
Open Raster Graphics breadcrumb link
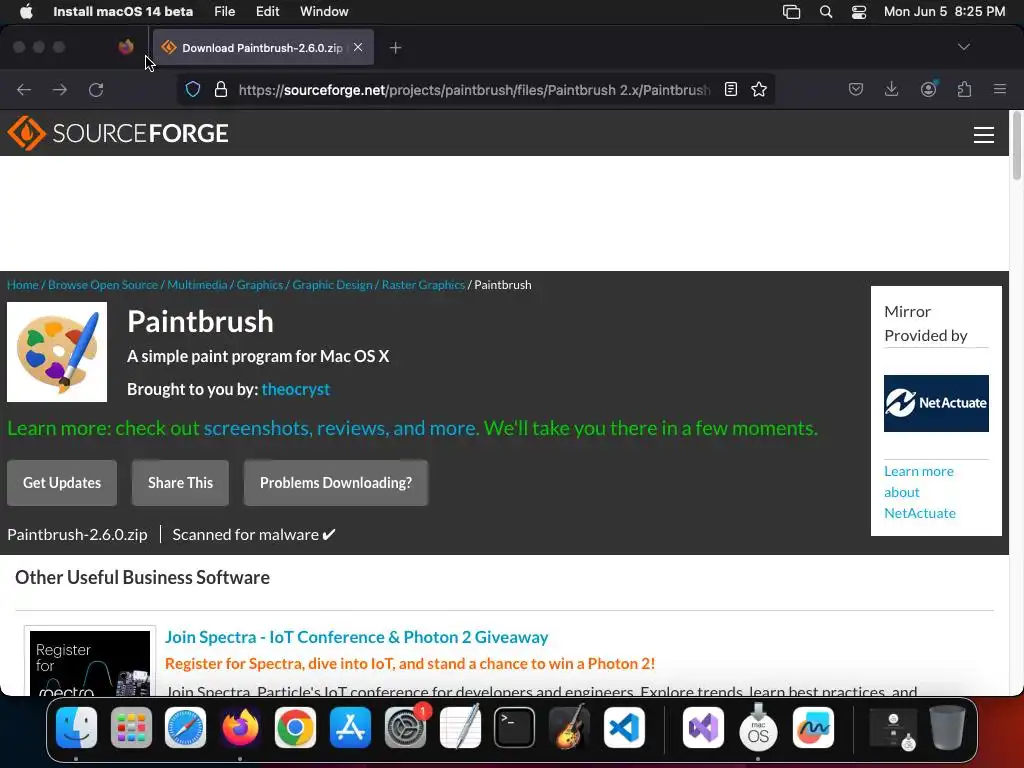[423, 285]
